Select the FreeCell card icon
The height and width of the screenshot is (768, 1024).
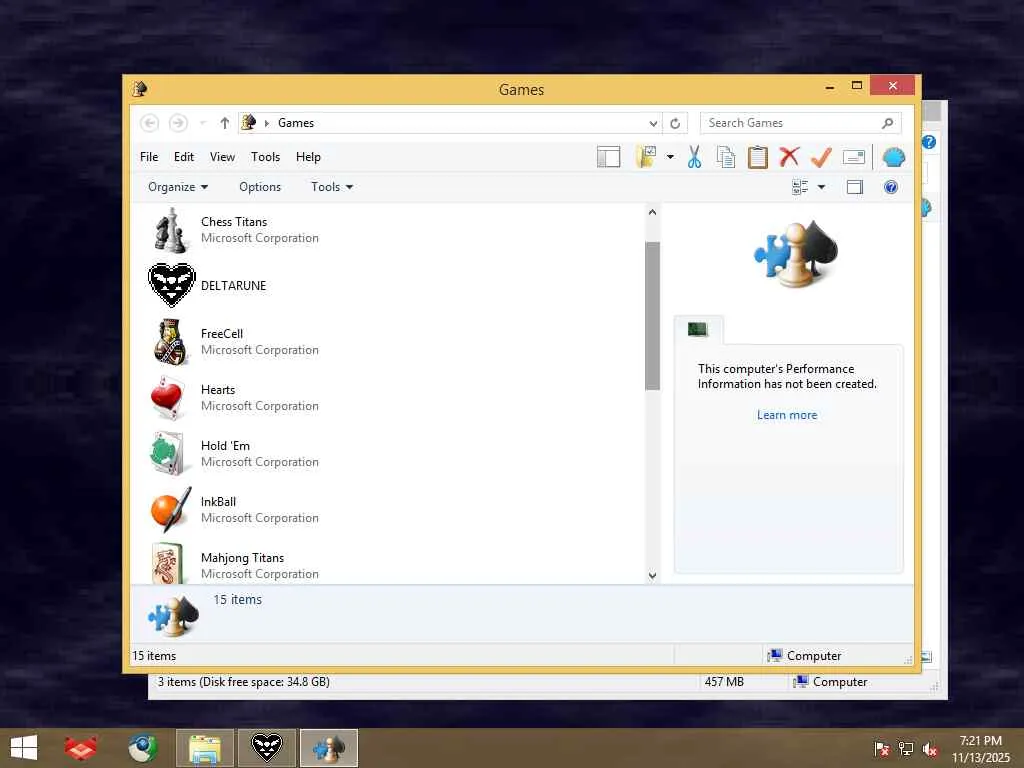(x=170, y=342)
